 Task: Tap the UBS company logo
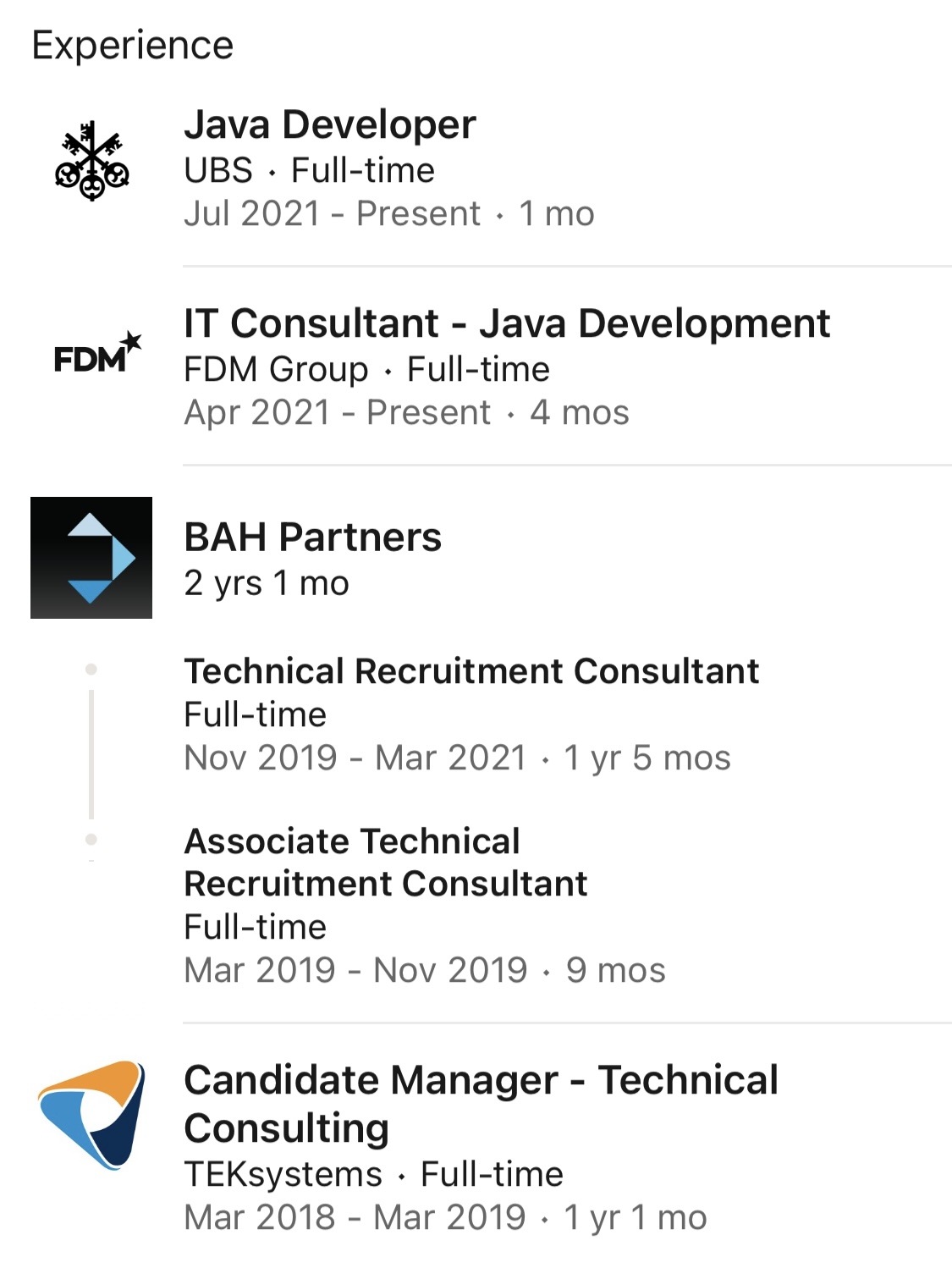coord(91,161)
